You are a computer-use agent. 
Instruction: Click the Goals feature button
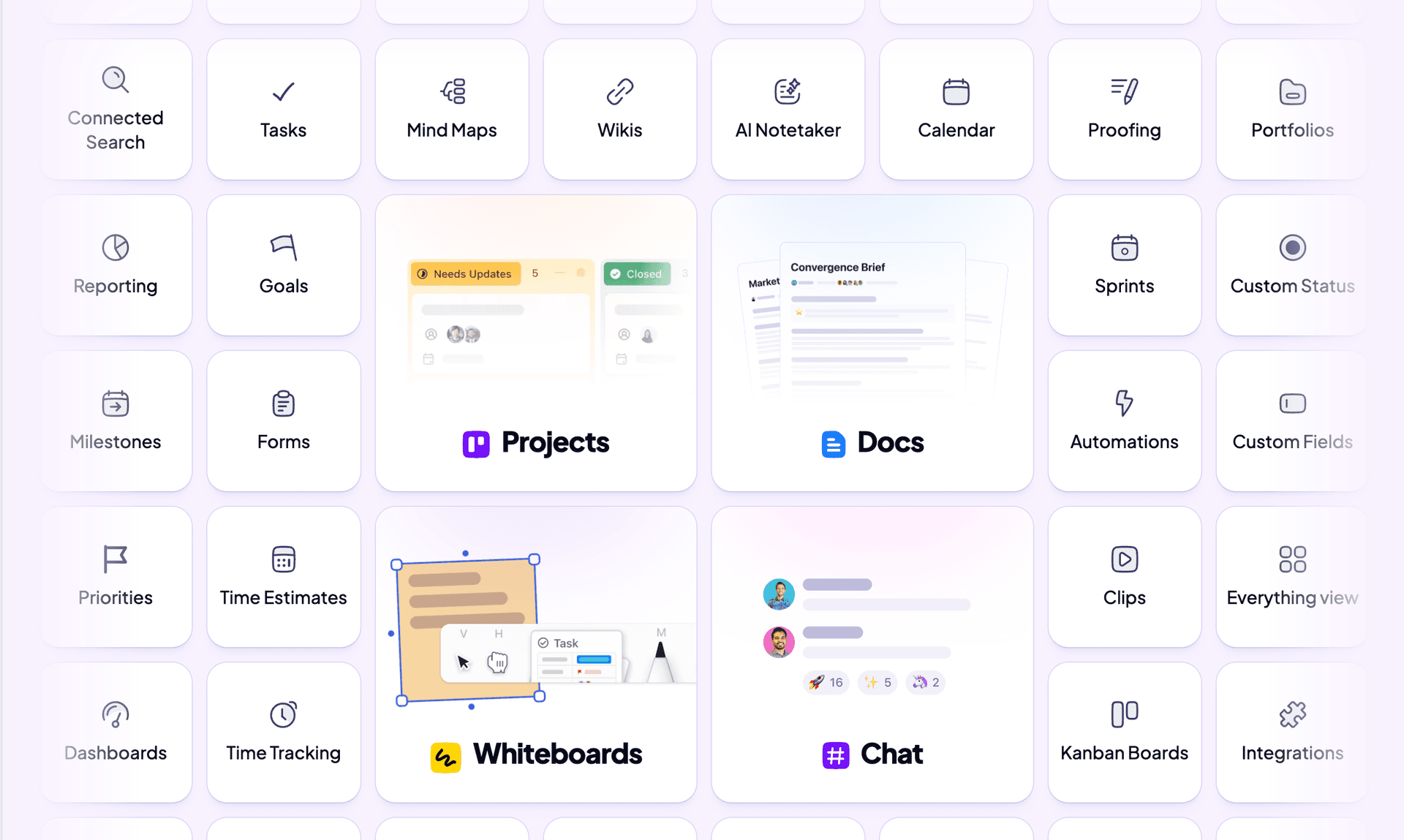click(x=283, y=262)
